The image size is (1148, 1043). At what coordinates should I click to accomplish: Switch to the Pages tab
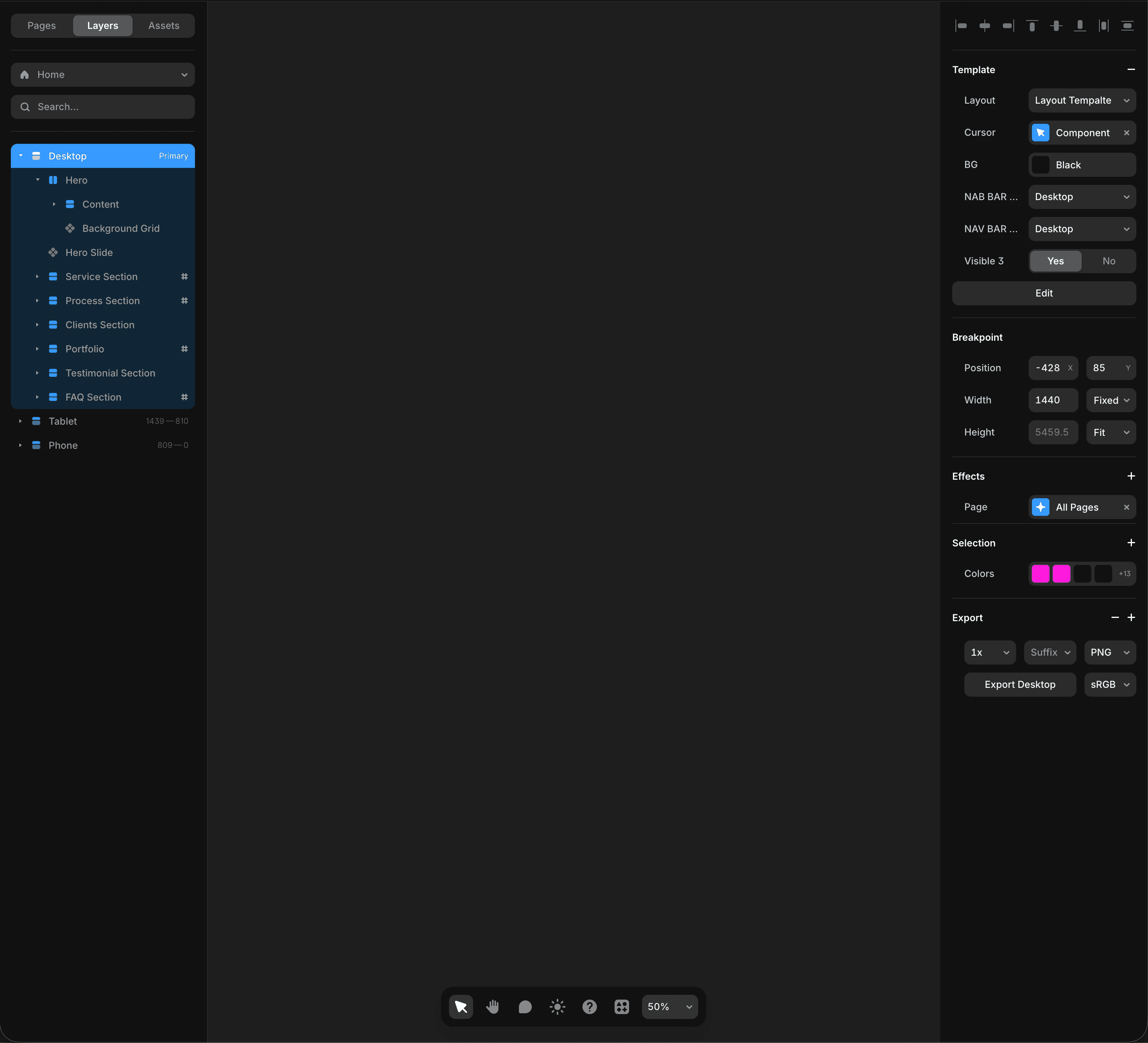pos(41,25)
